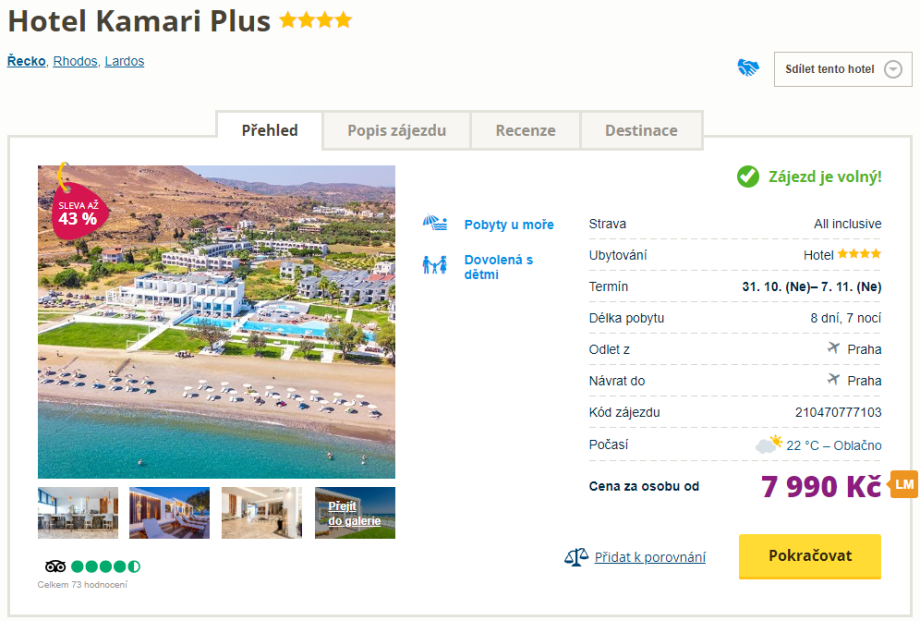The height and width of the screenshot is (621, 920).
Task: Select the Destinace tab
Action: pos(641,130)
